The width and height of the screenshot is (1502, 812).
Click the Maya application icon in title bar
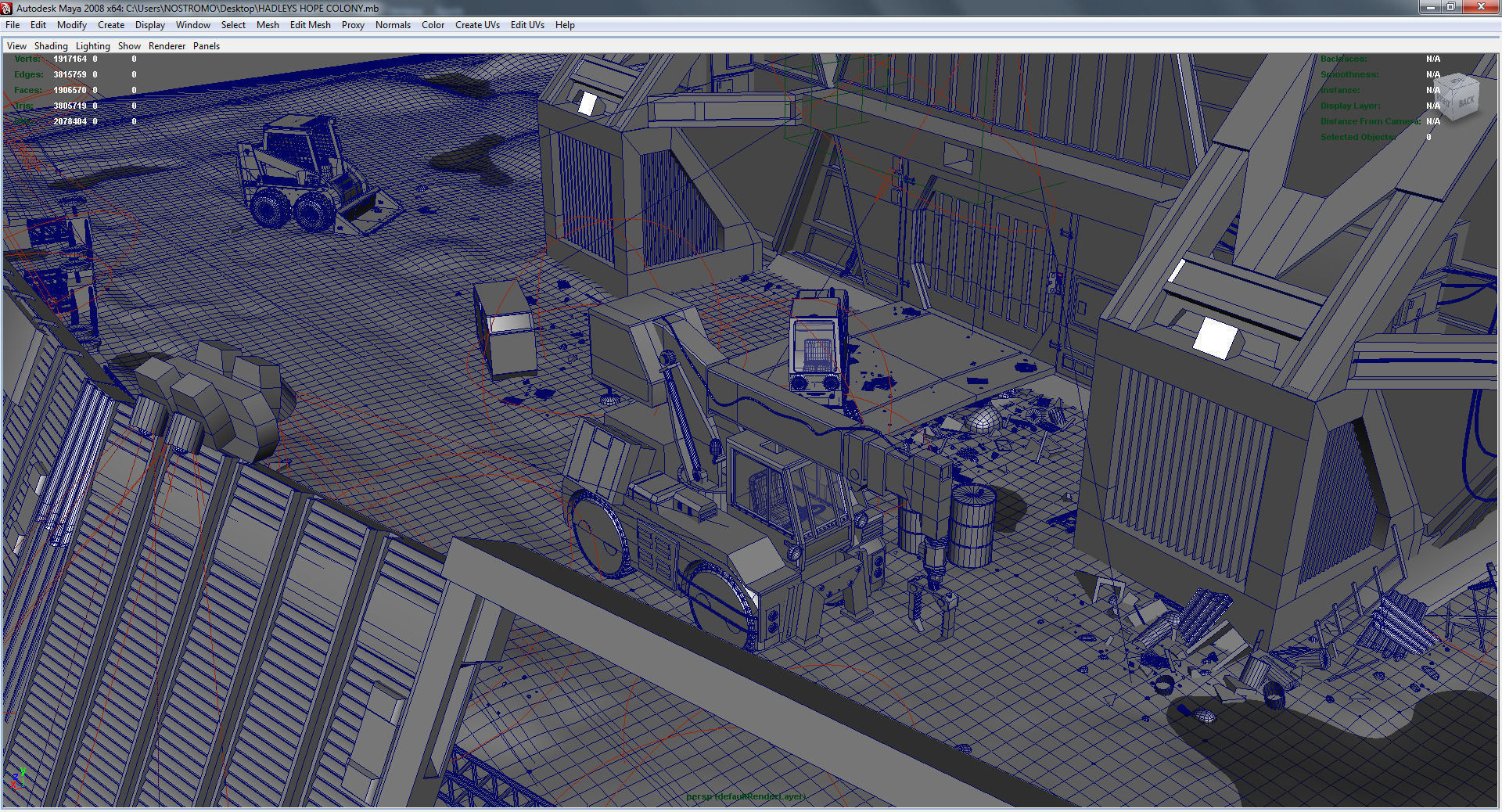coord(7,8)
